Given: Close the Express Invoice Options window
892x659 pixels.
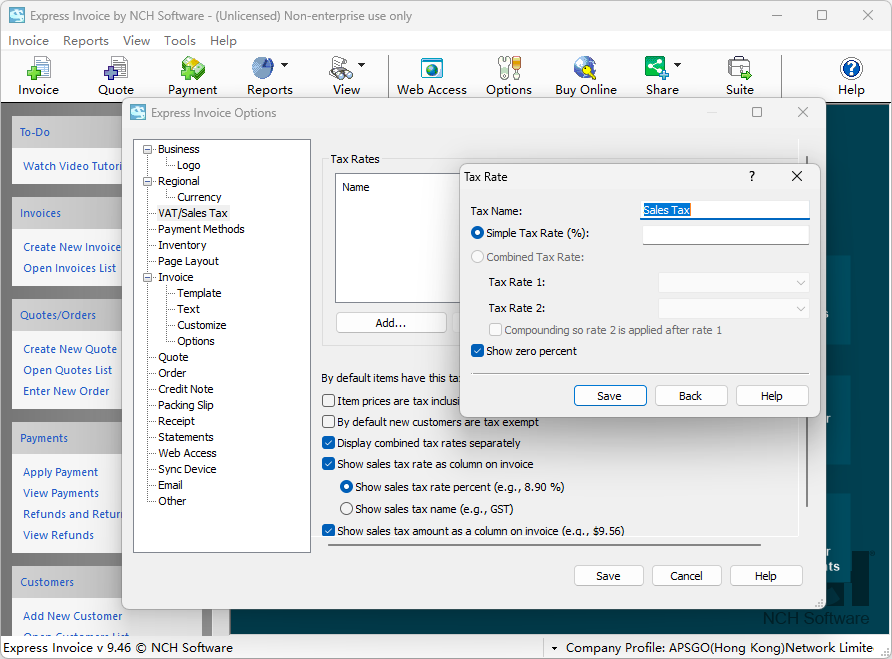Looking at the screenshot, I should 803,112.
